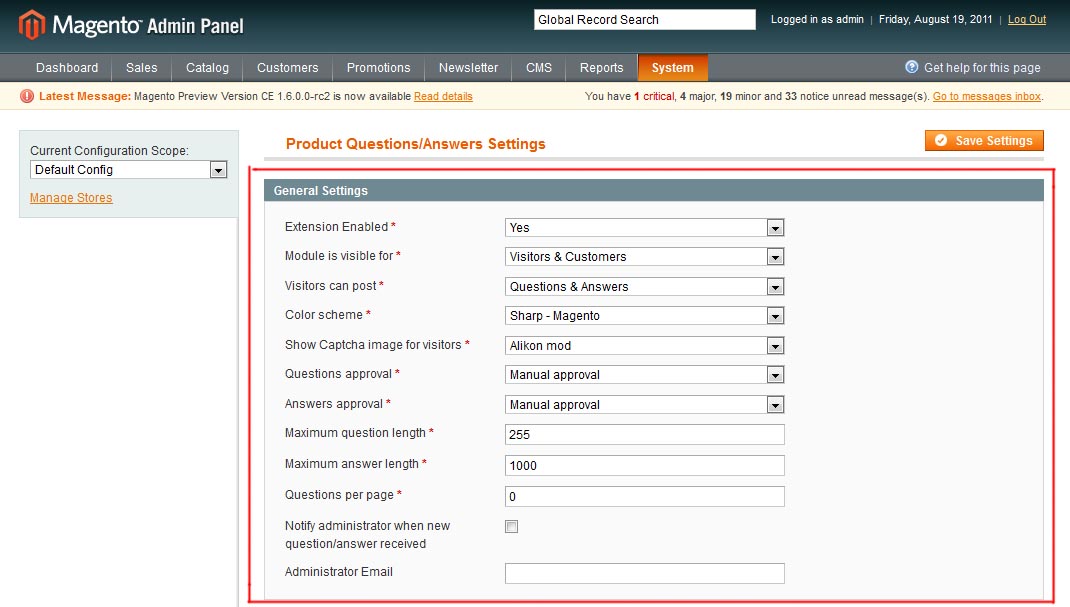1070x607 pixels.
Task: Click the Manage Stores link
Action: click(71, 198)
